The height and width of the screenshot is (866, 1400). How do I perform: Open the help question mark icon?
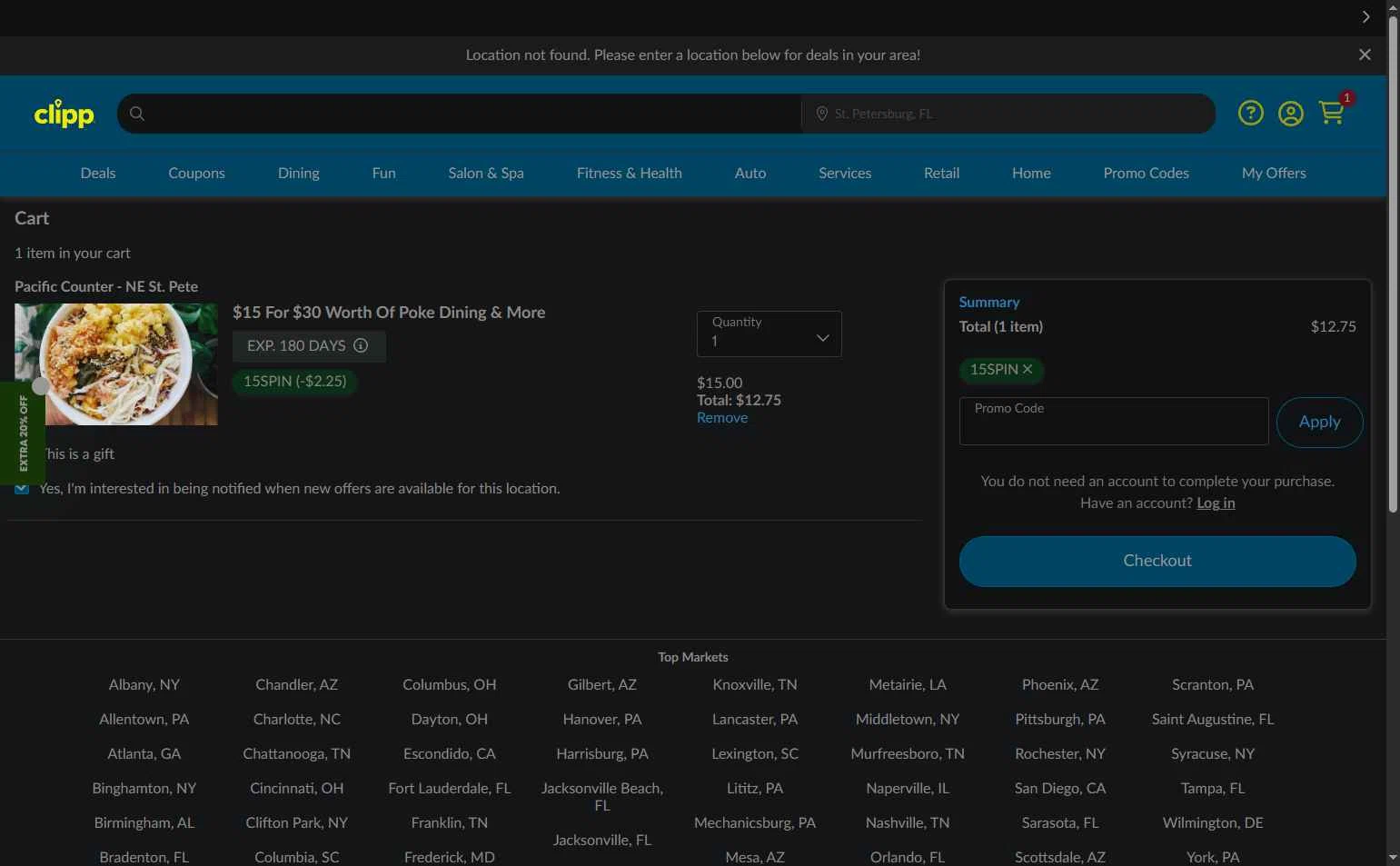tap(1251, 113)
